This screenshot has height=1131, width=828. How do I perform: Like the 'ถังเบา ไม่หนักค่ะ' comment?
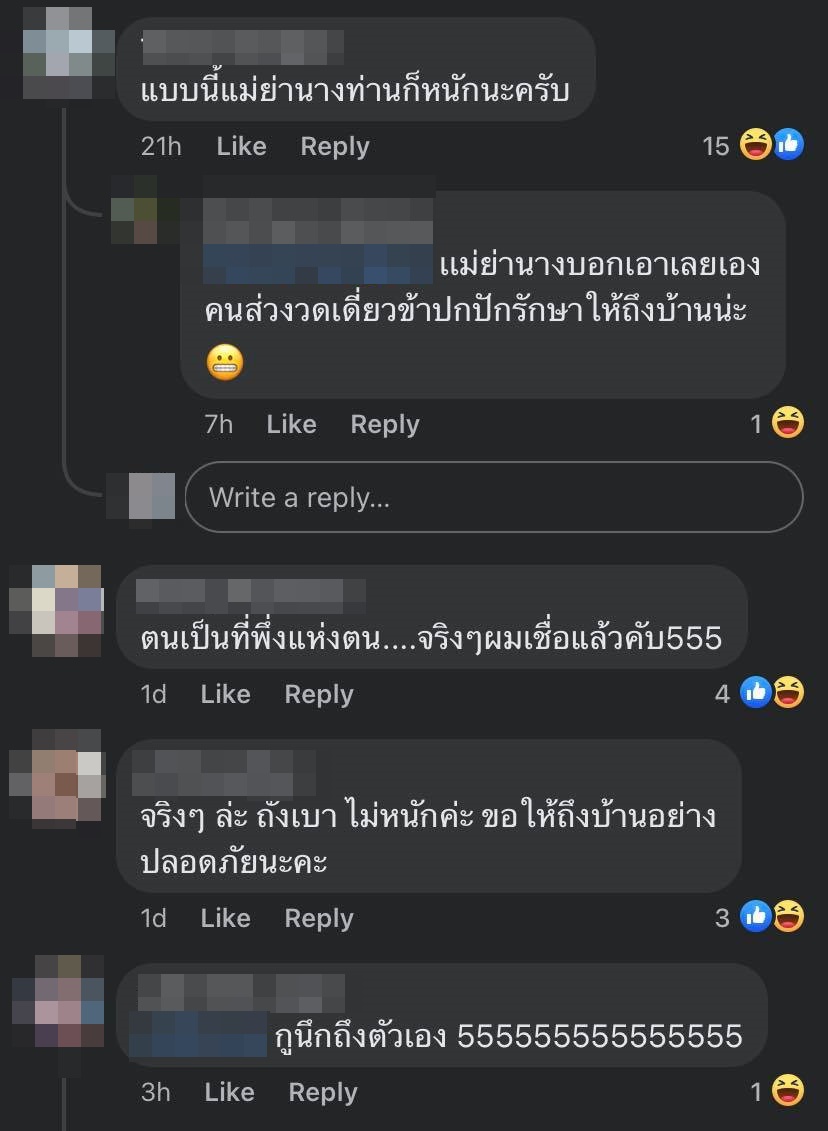point(226,918)
